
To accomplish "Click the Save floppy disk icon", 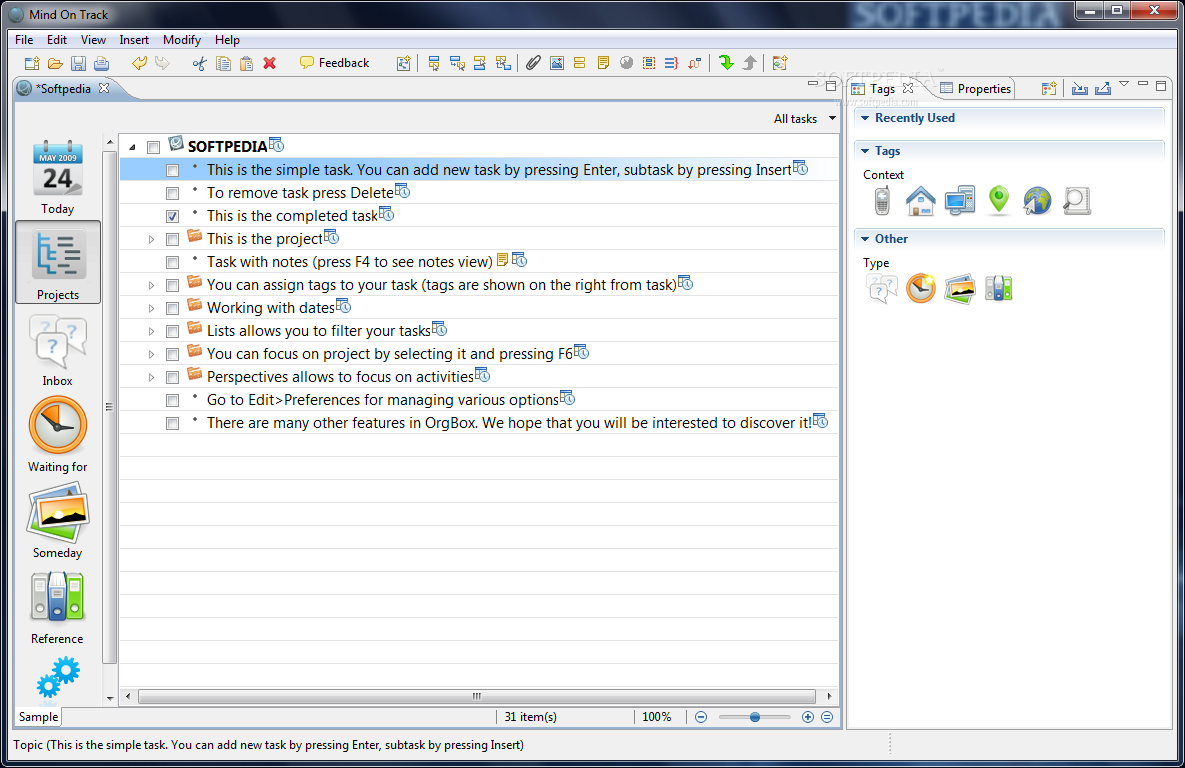I will (x=79, y=63).
